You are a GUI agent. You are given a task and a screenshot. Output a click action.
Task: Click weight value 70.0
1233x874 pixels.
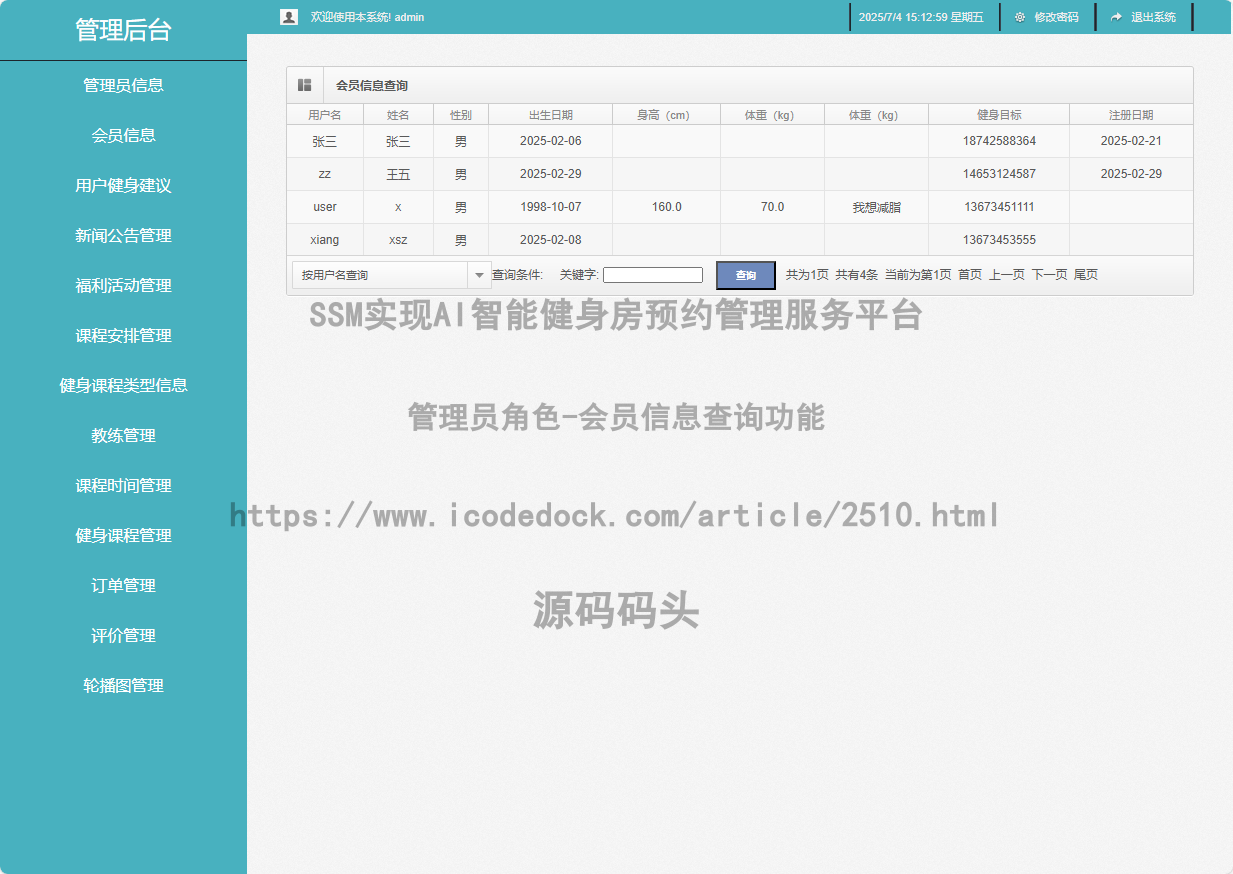click(x=772, y=207)
